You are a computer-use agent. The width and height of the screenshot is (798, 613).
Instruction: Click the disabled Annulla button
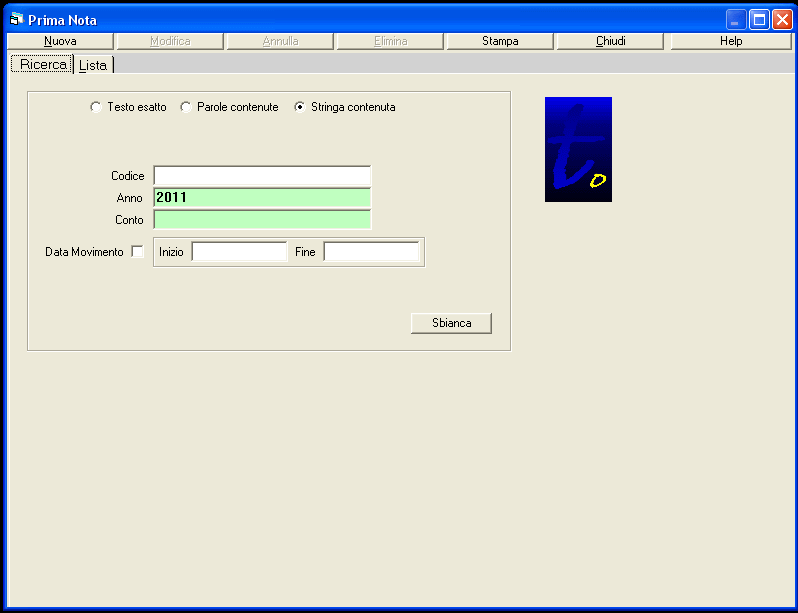coord(280,41)
